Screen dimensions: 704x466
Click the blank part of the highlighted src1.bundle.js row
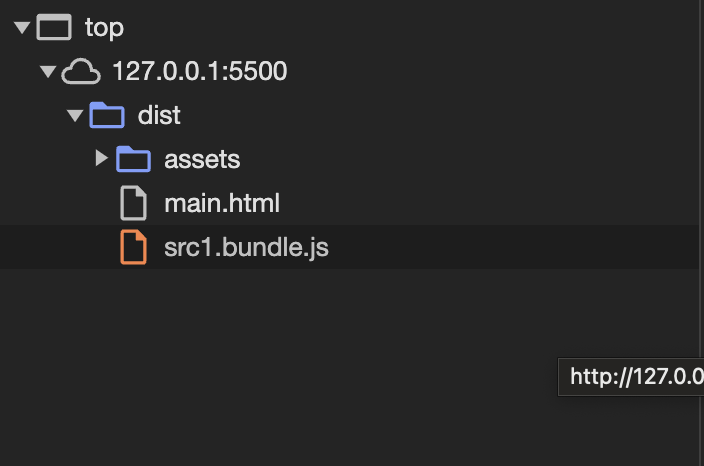(x=512, y=247)
